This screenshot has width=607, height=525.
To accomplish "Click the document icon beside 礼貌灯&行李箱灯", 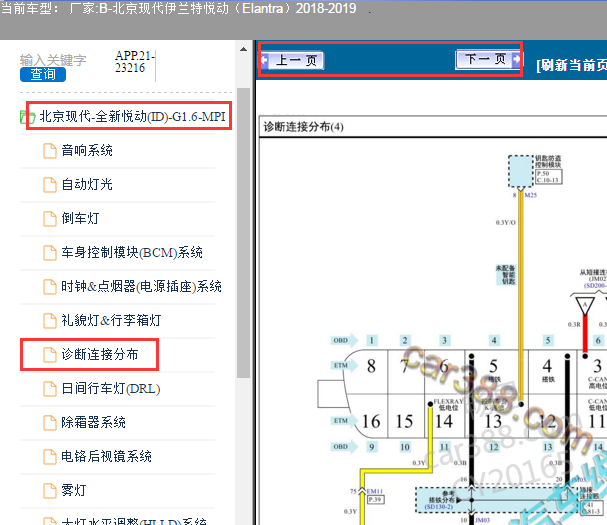I will [50, 321].
